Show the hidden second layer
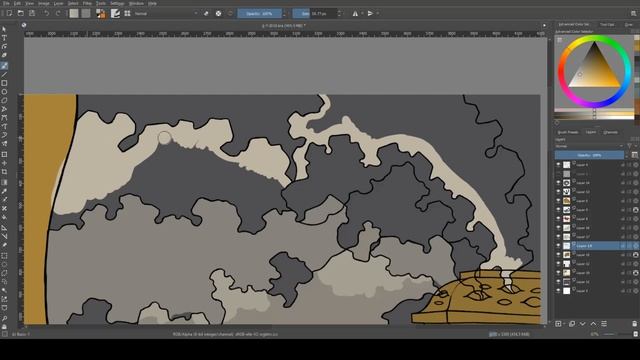Viewport: 640px width, 360px height. 558,174
